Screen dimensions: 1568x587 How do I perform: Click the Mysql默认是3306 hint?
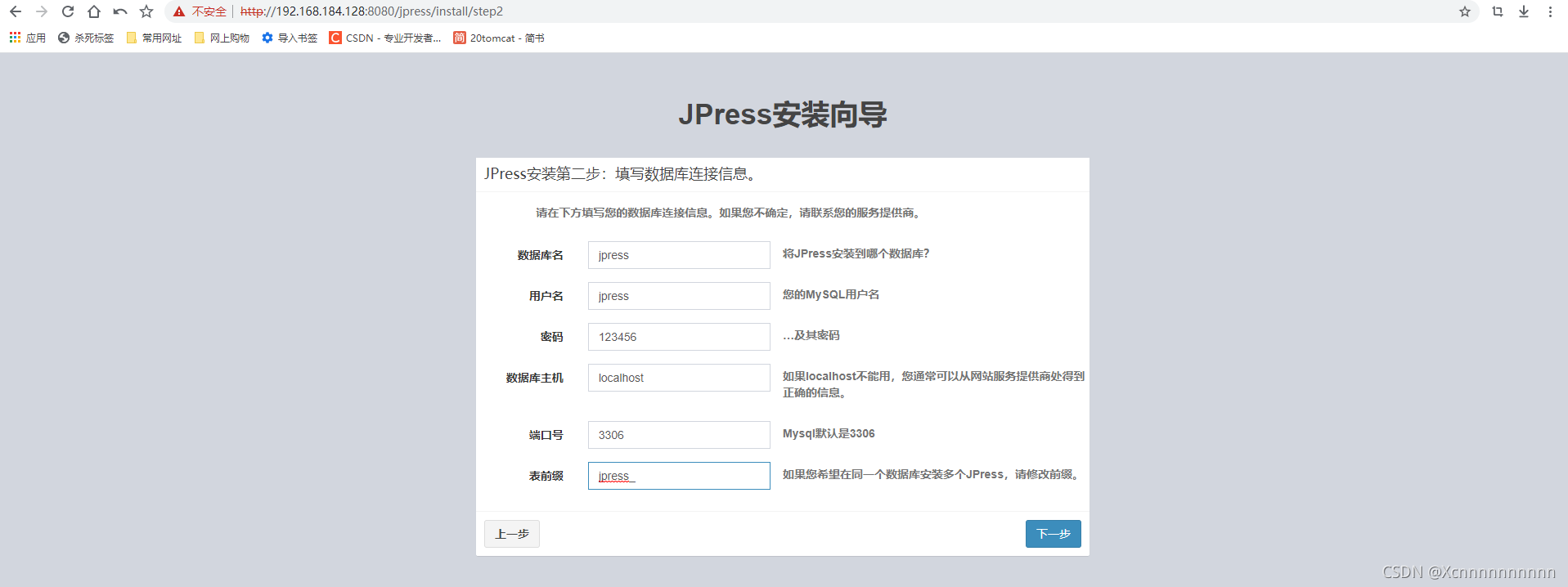(x=829, y=433)
